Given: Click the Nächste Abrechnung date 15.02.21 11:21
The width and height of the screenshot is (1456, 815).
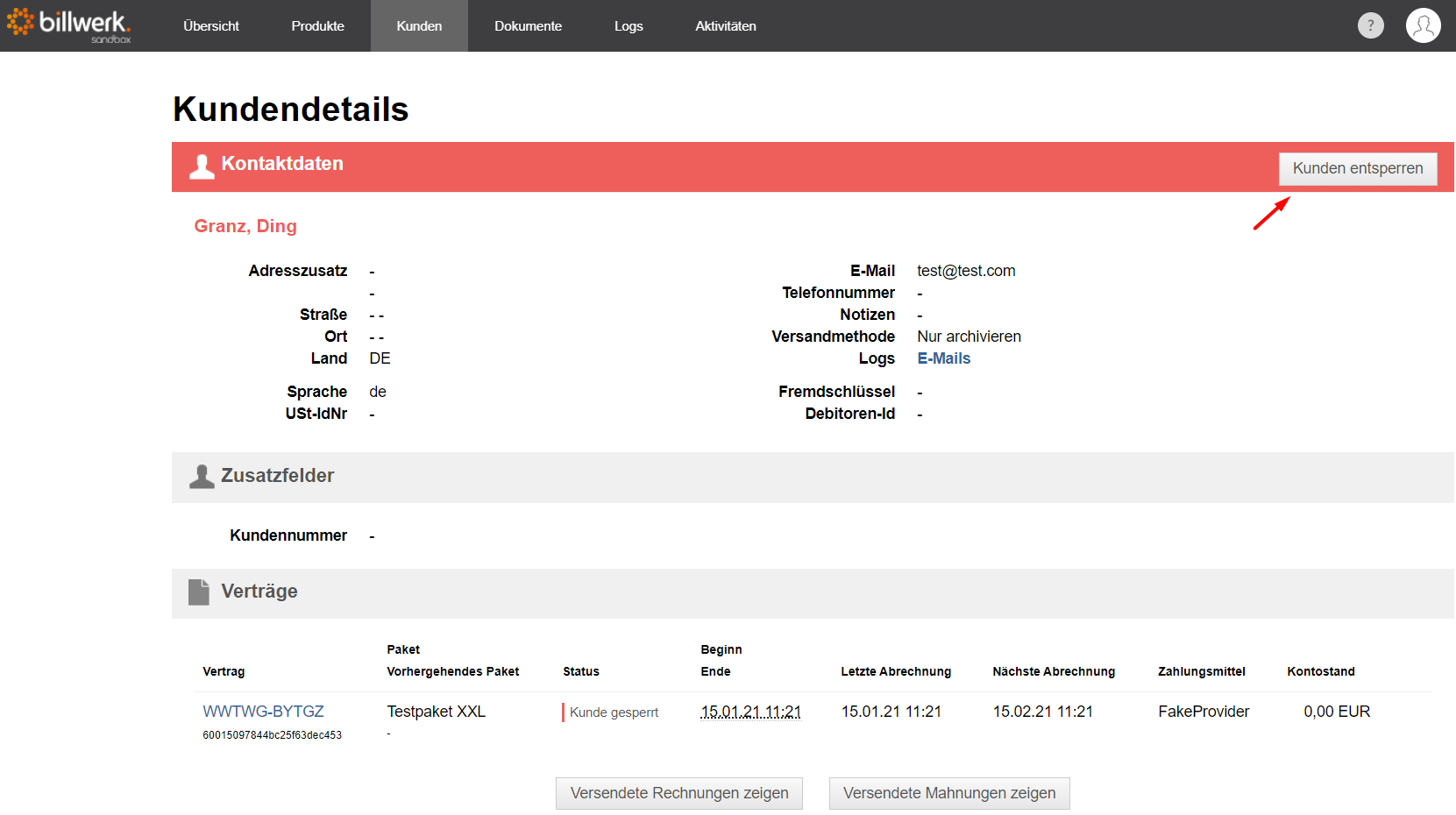Looking at the screenshot, I should tap(1043, 712).
